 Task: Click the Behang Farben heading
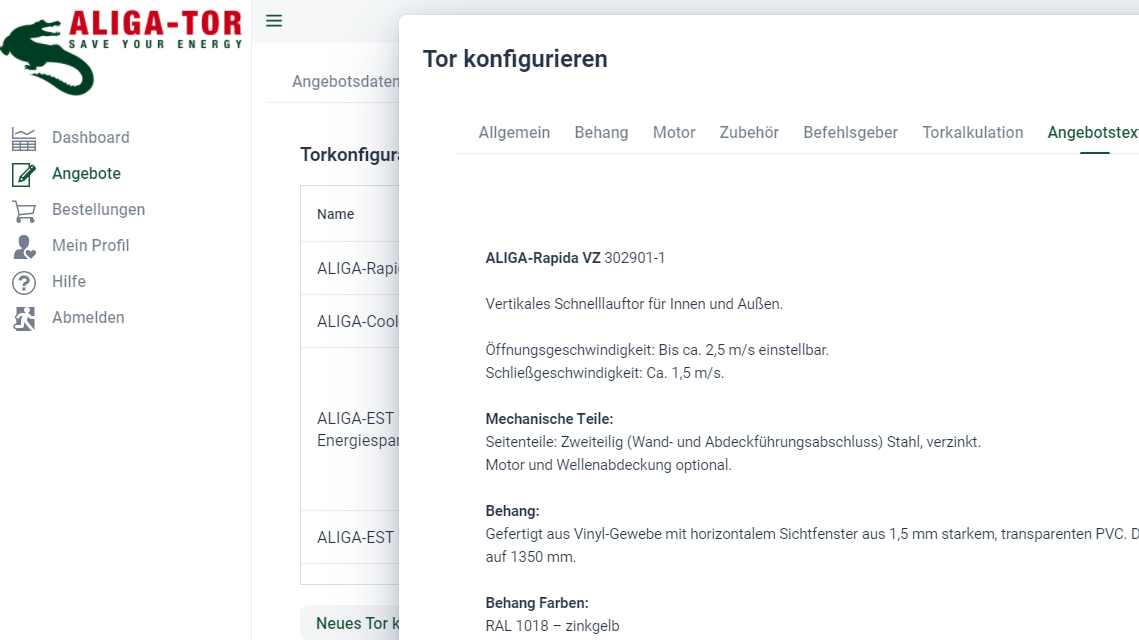(x=537, y=602)
